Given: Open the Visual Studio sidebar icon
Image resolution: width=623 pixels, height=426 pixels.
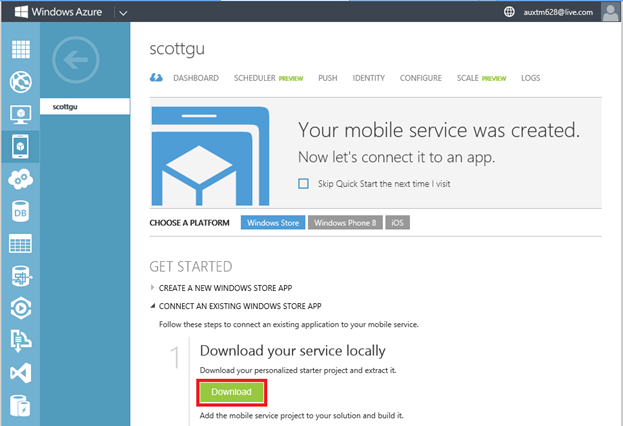Looking at the screenshot, I should tap(20, 373).
